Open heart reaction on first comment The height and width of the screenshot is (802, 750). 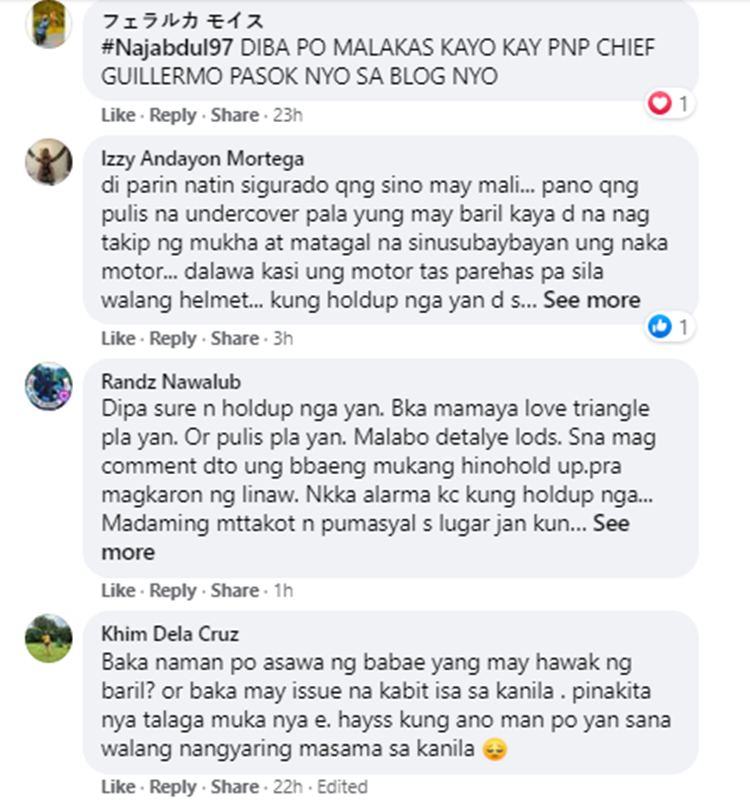669,104
